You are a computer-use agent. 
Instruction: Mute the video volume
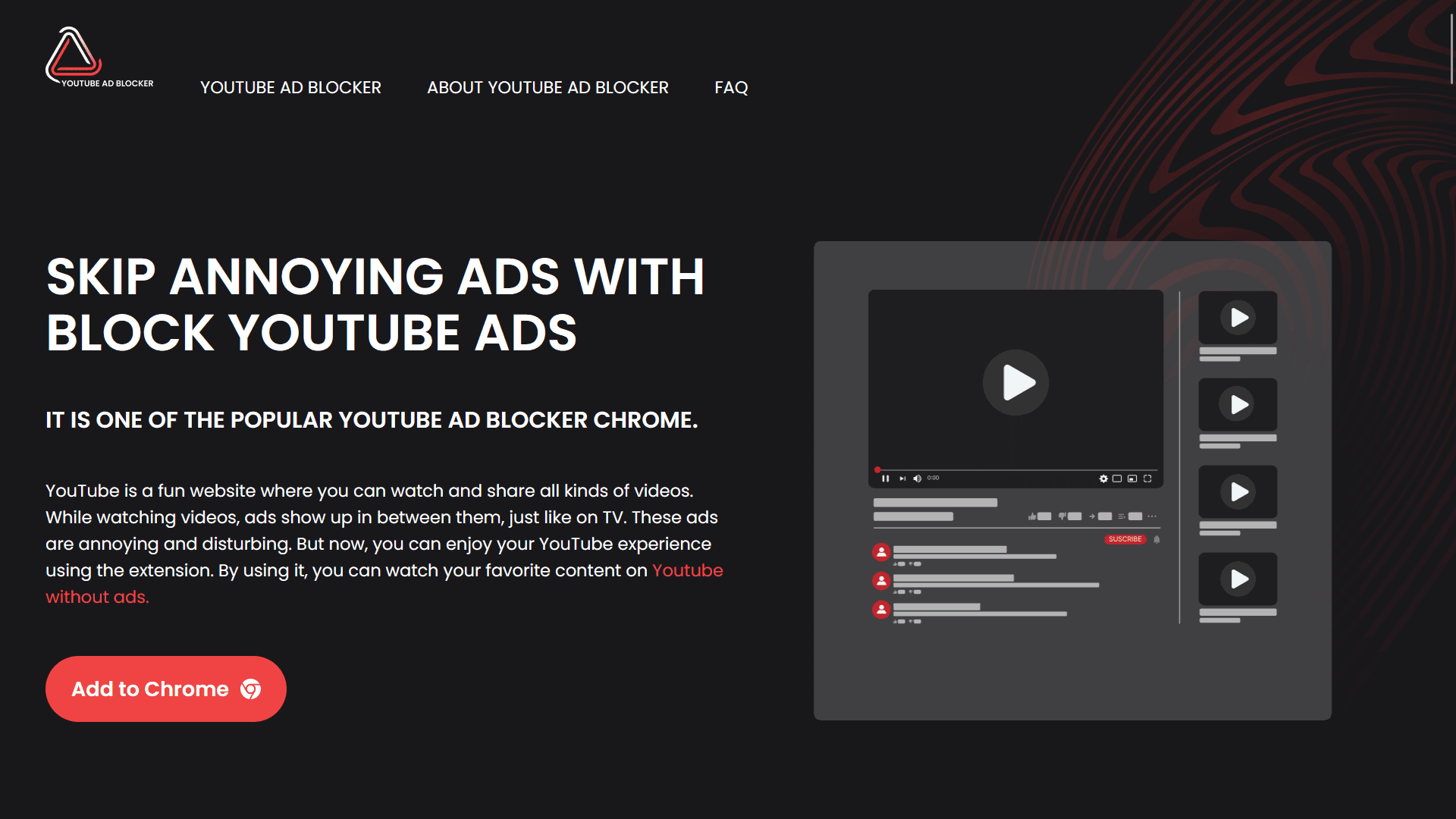coord(917,478)
